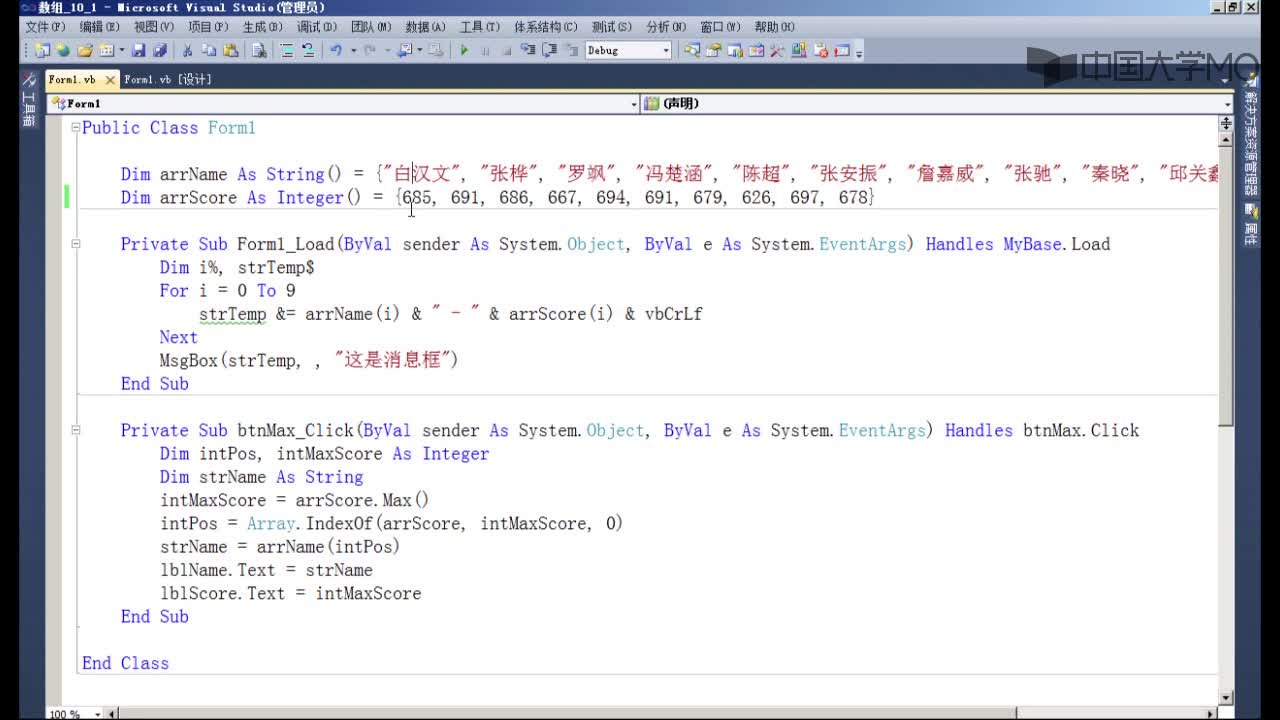
Task: Open the 窗口(W) menu
Action: point(720,27)
